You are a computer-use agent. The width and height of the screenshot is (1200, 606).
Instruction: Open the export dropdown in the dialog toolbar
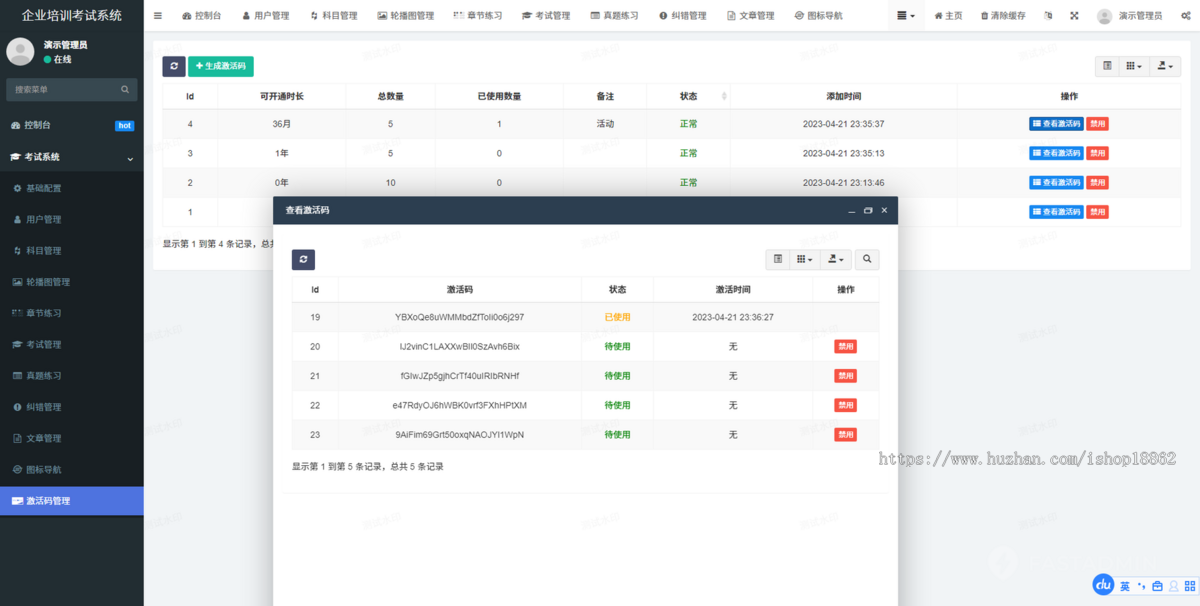click(x=836, y=259)
